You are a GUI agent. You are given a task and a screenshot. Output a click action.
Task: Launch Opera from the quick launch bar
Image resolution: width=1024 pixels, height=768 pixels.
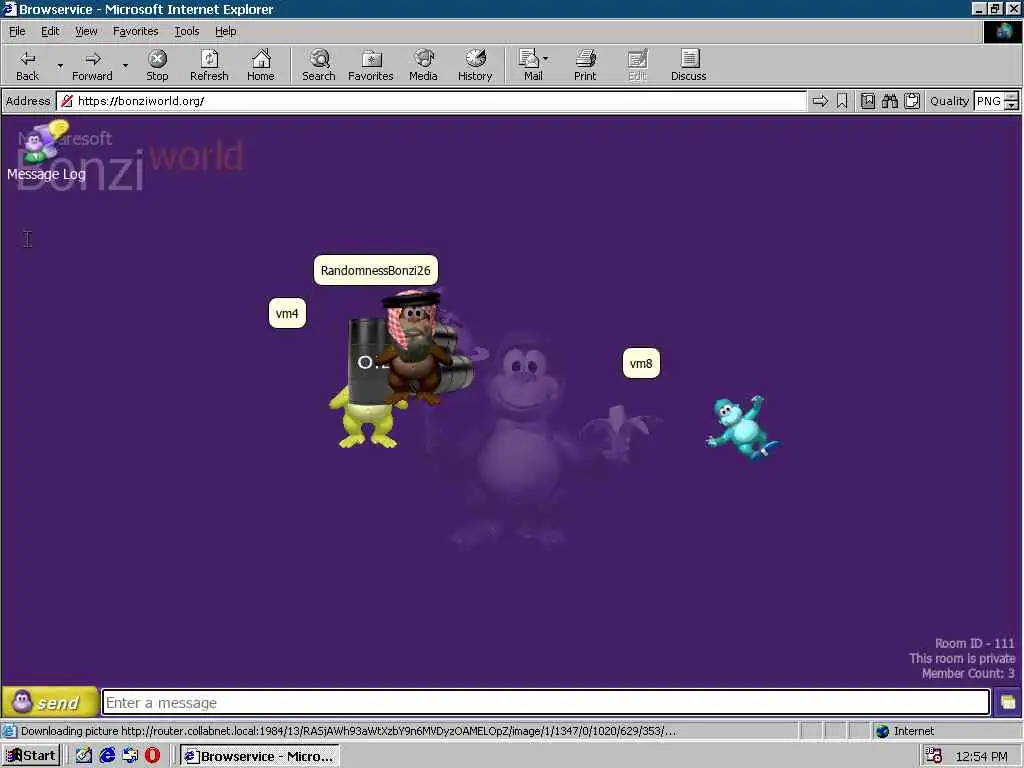coord(153,756)
